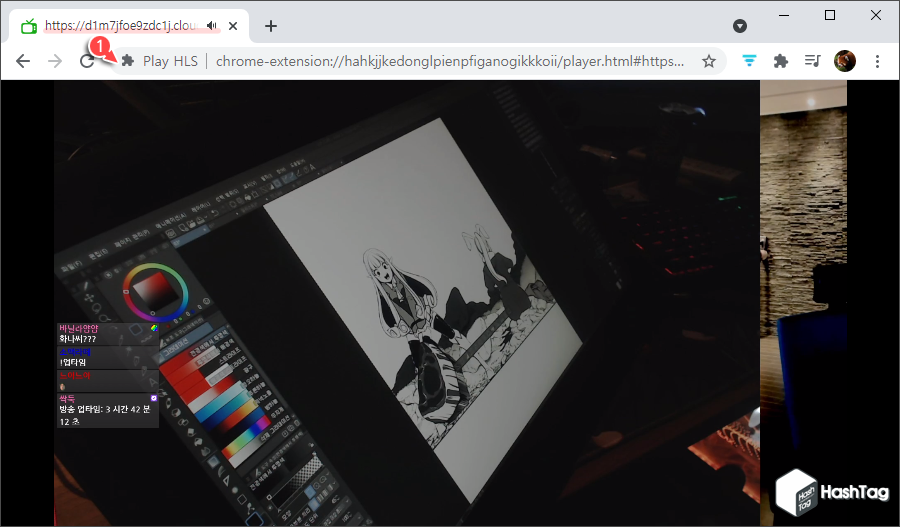
Task: Open the media control icon in the toolbar
Action: (x=812, y=61)
